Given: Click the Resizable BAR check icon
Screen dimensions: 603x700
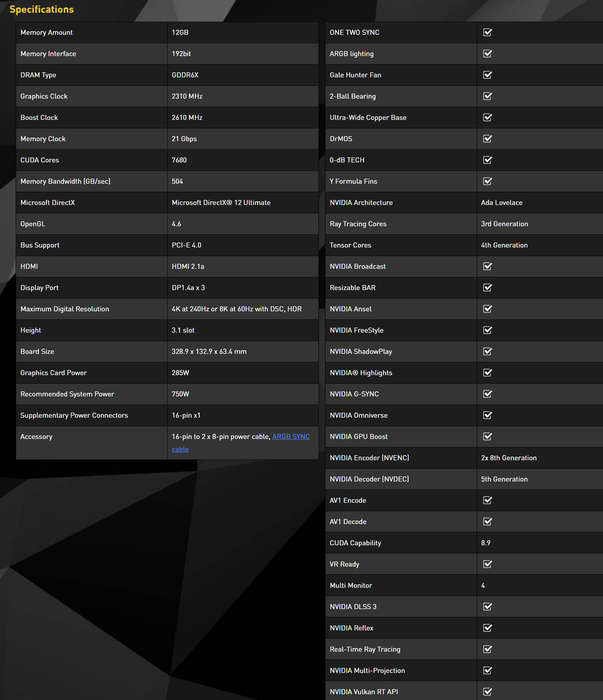Looking at the screenshot, I should (x=487, y=288).
